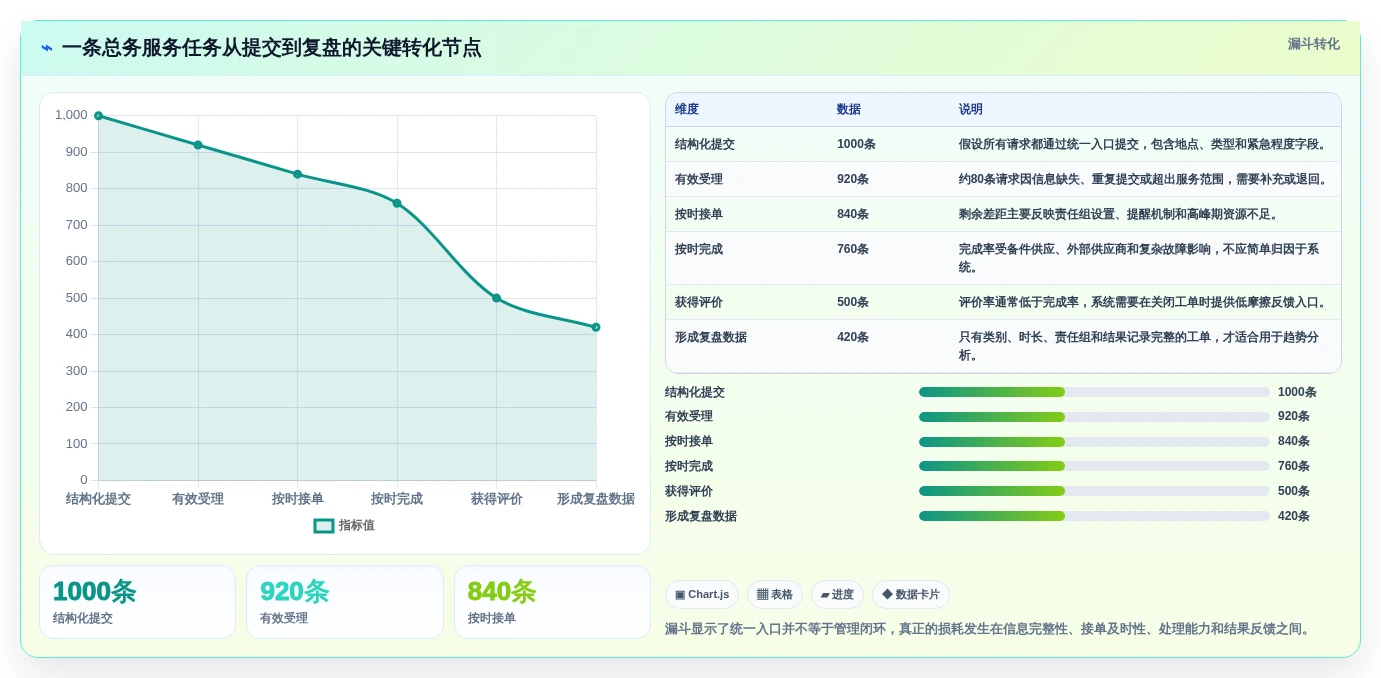Click 有效受理 in the table's 维度 column
Screen dimensions: 1381x678
tap(699, 179)
